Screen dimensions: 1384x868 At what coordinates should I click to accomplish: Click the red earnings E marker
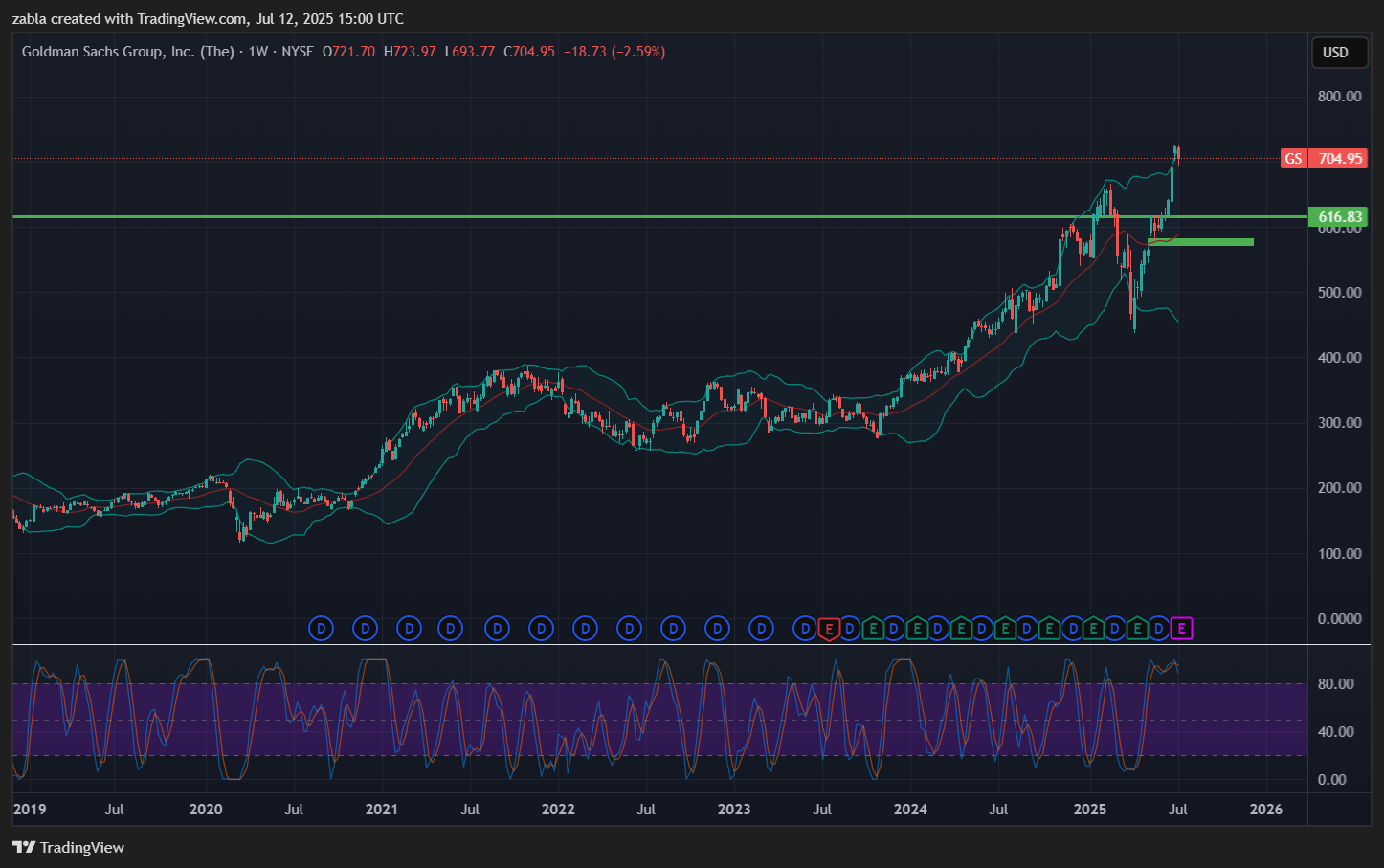pyautogui.click(x=829, y=629)
